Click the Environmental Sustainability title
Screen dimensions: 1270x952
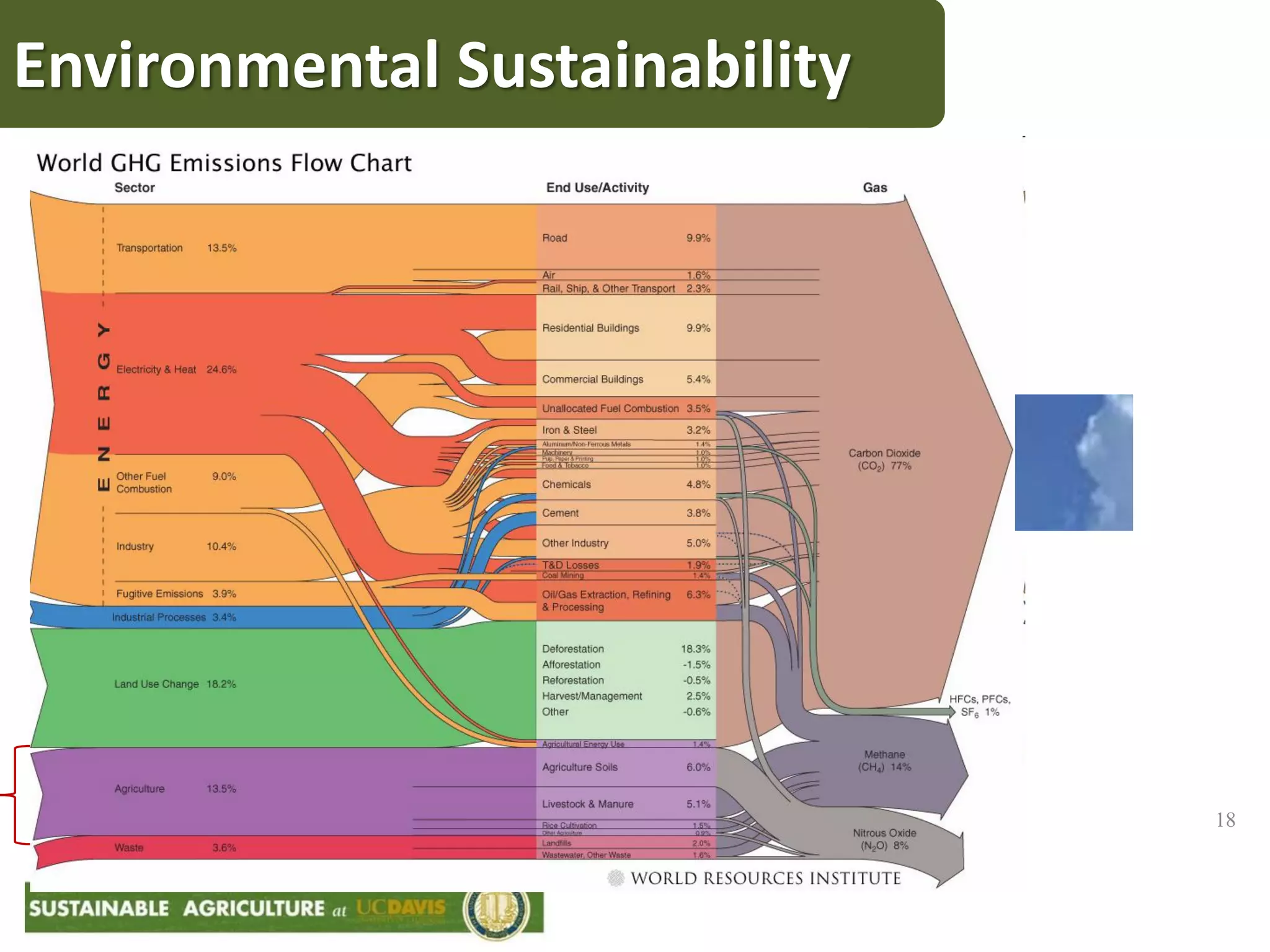pyautogui.click(x=432, y=65)
